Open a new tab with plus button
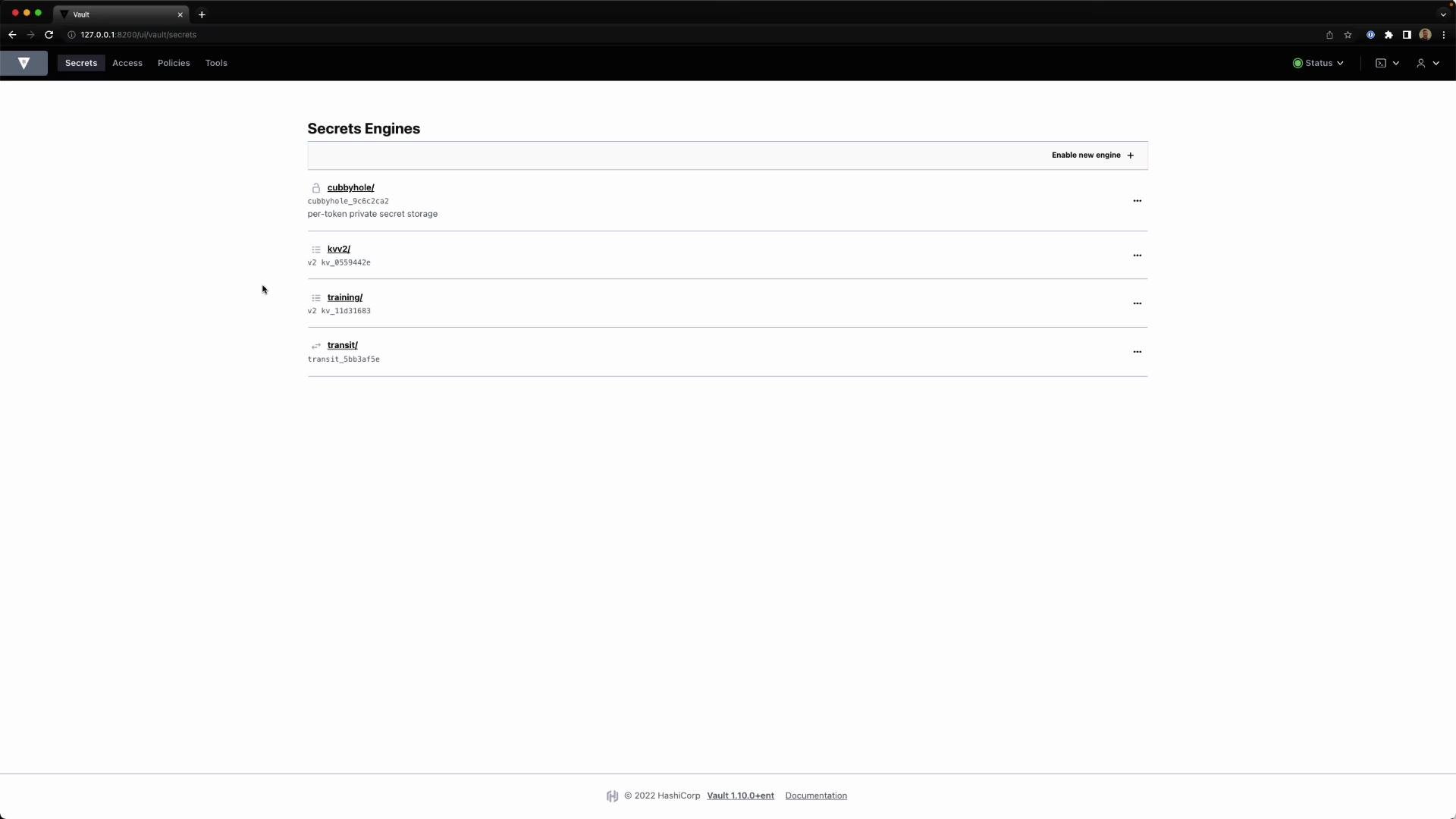The width and height of the screenshot is (1456, 819). point(202,14)
